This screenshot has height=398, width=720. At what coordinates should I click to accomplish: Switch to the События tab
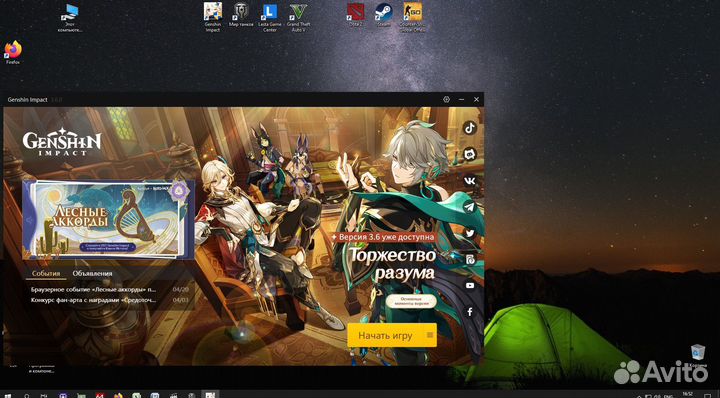click(46, 274)
